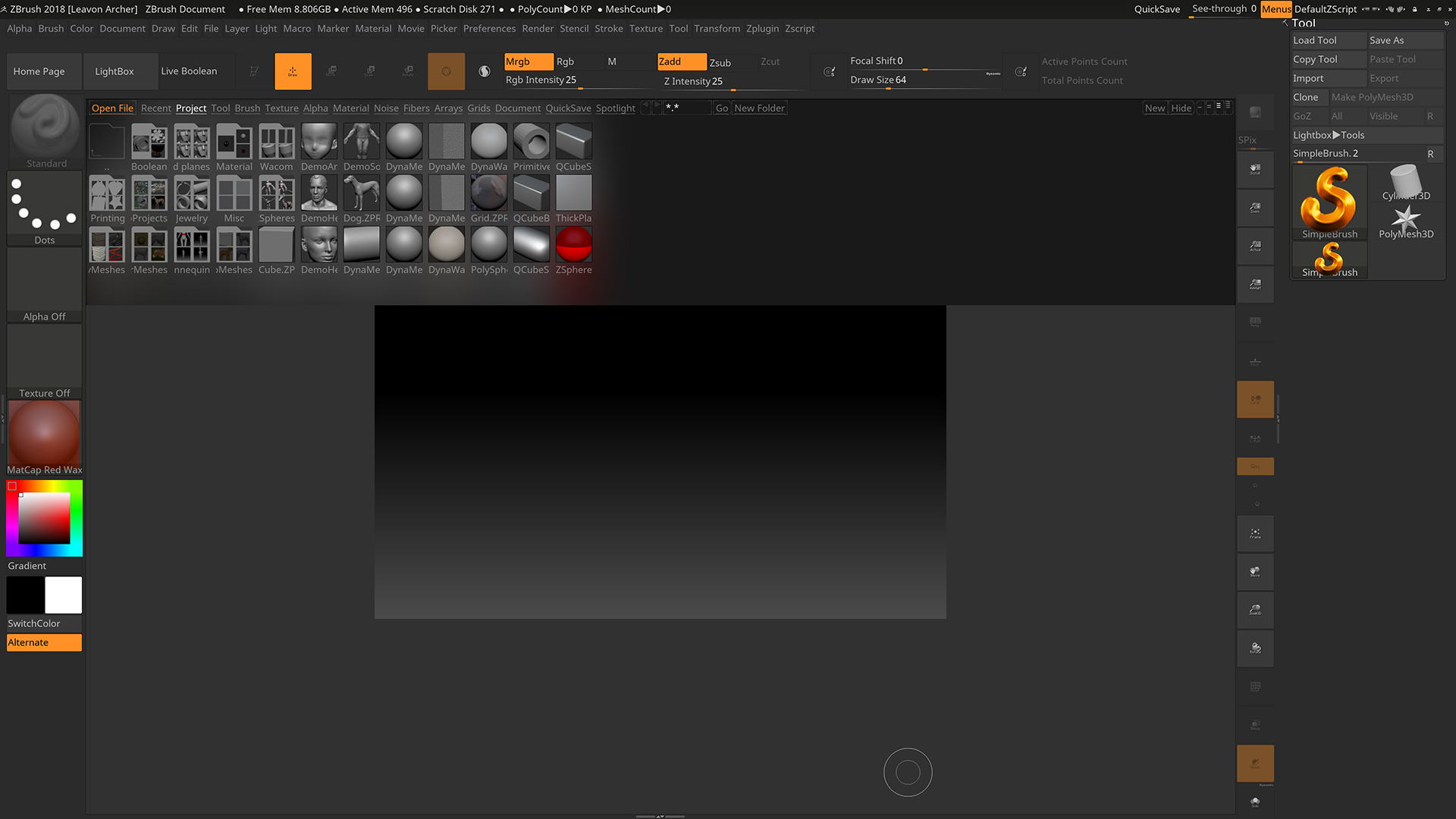Switch to LightBox Recent tab

[156, 108]
